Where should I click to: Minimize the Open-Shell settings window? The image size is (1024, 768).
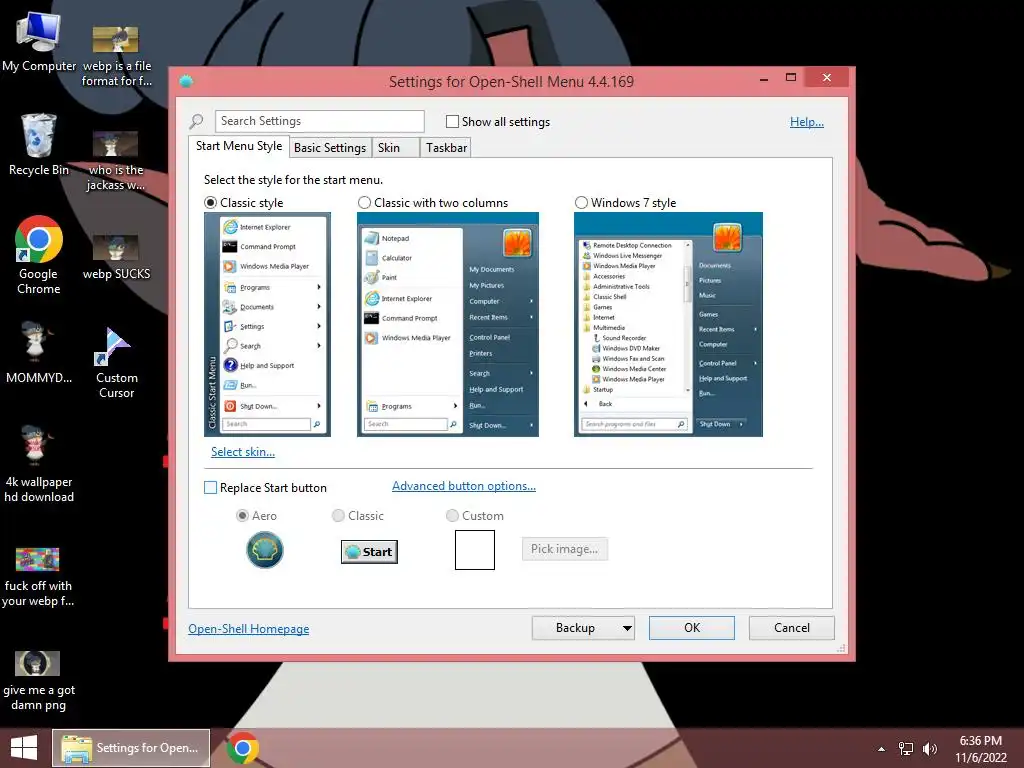(x=763, y=78)
